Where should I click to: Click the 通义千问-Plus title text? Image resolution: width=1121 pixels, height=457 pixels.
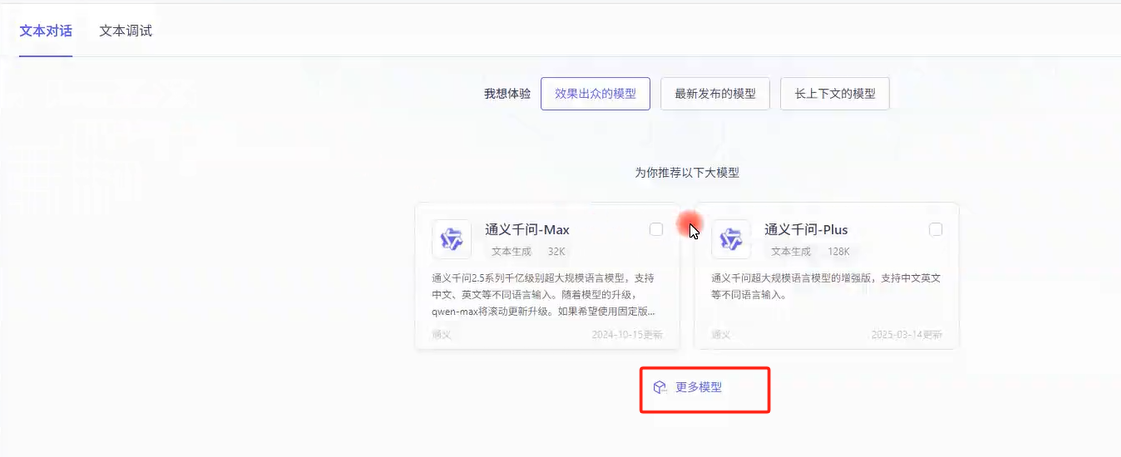point(806,230)
